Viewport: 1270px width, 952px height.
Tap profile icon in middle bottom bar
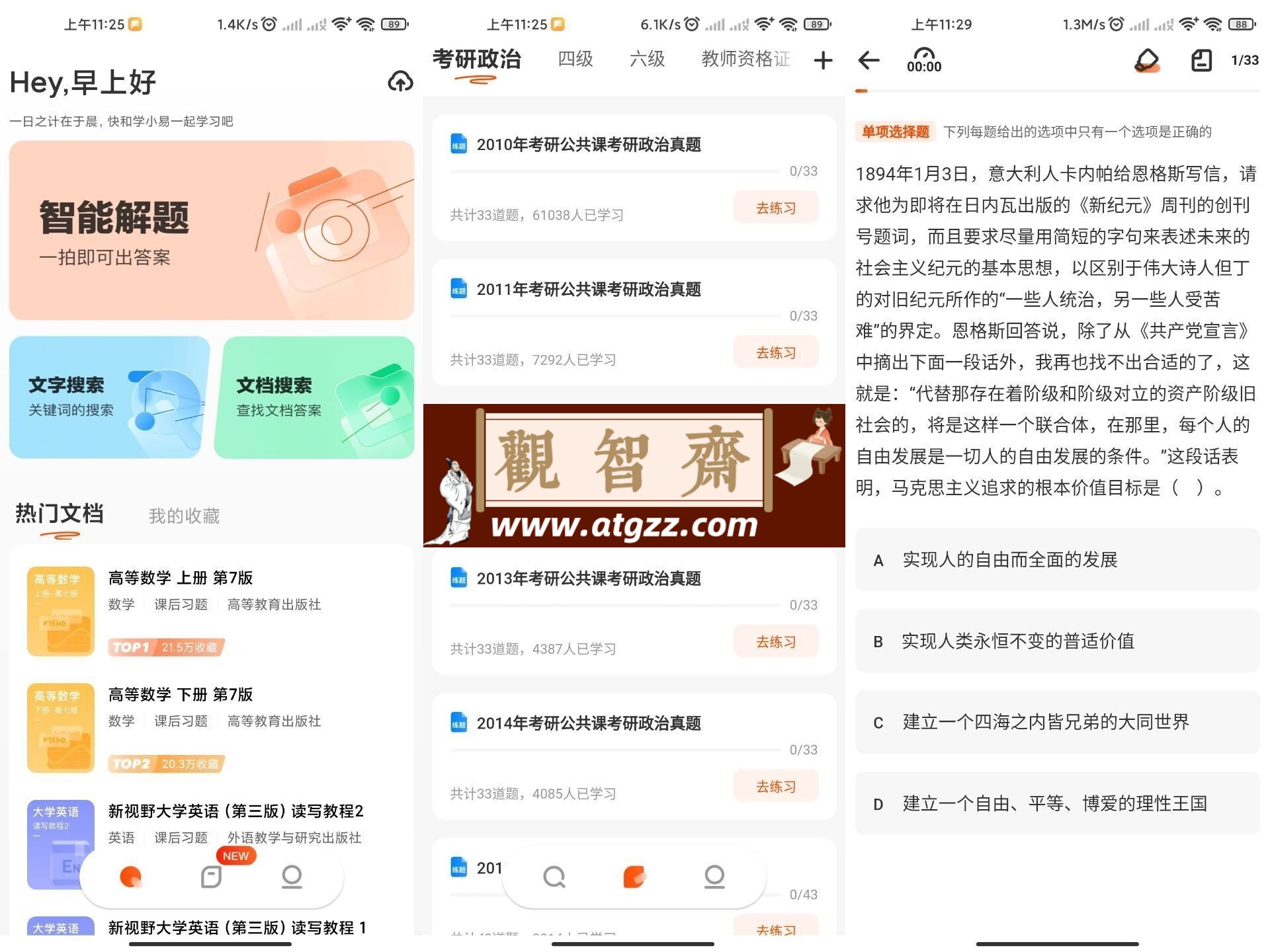(x=714, y=877)
